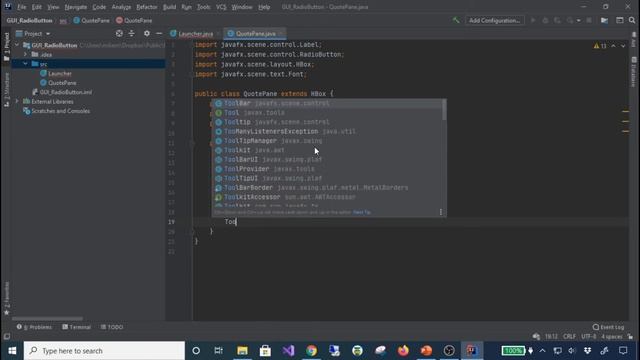Choose Tooltip completion suggestion
Screen dimensions: 640x360
coord(327,122)
